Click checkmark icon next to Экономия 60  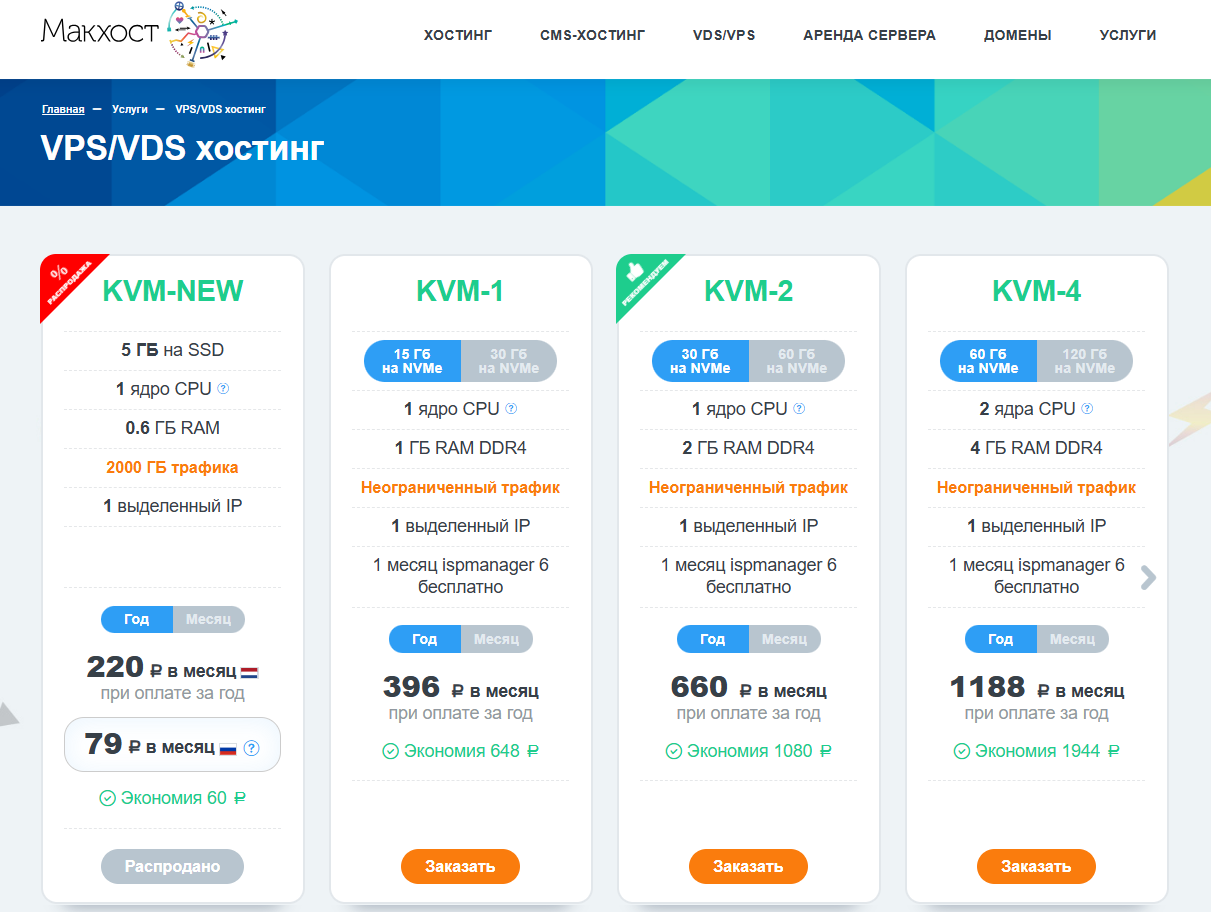tap(108, 798)
